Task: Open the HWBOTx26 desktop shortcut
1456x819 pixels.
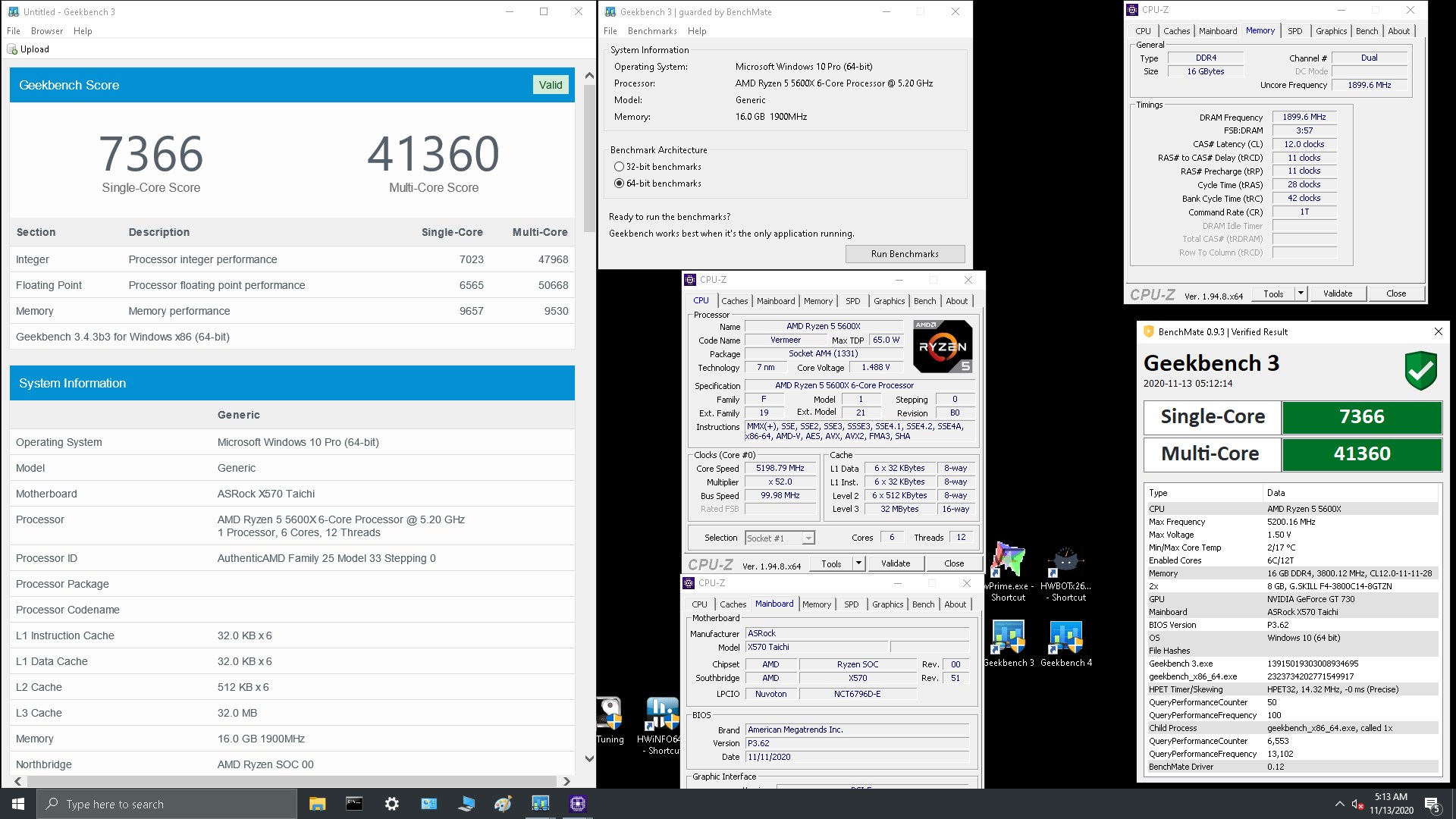Action: click(x=1065, y=573)
